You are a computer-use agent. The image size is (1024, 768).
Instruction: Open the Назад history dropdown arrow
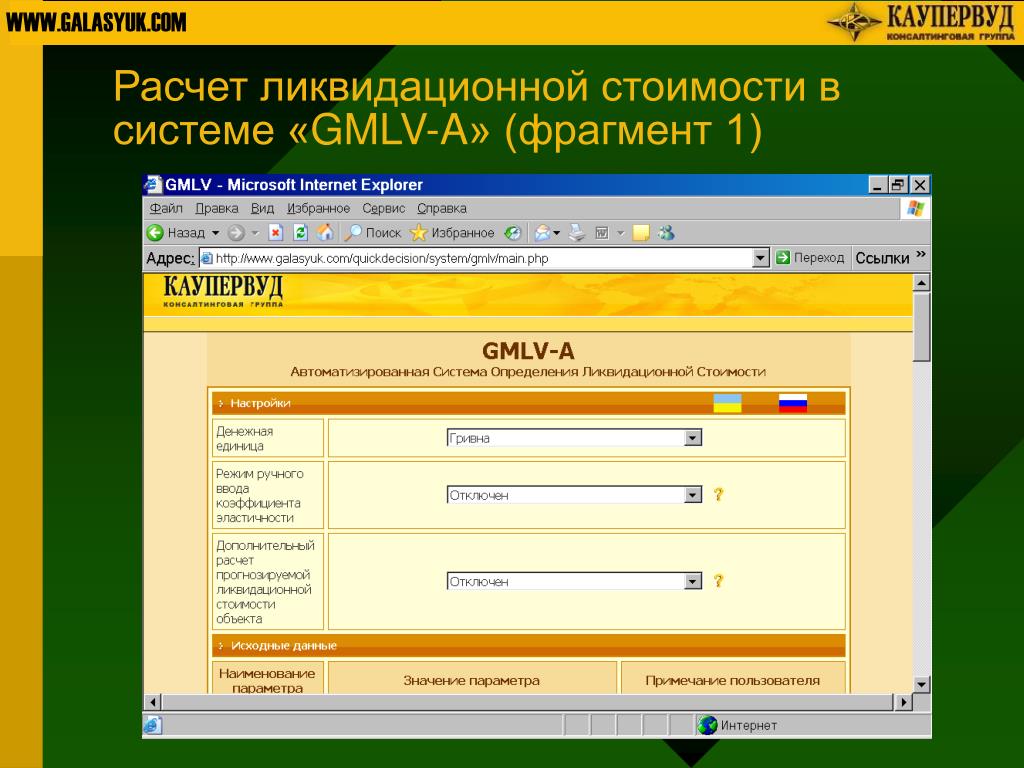click(215, 232)
